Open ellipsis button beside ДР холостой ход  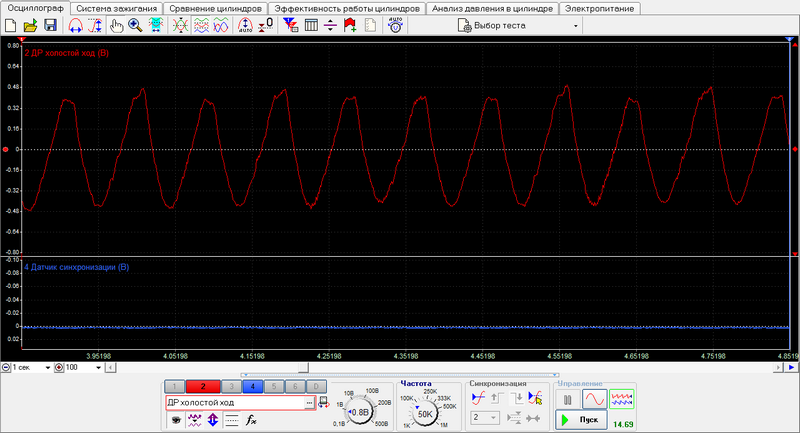310,403
